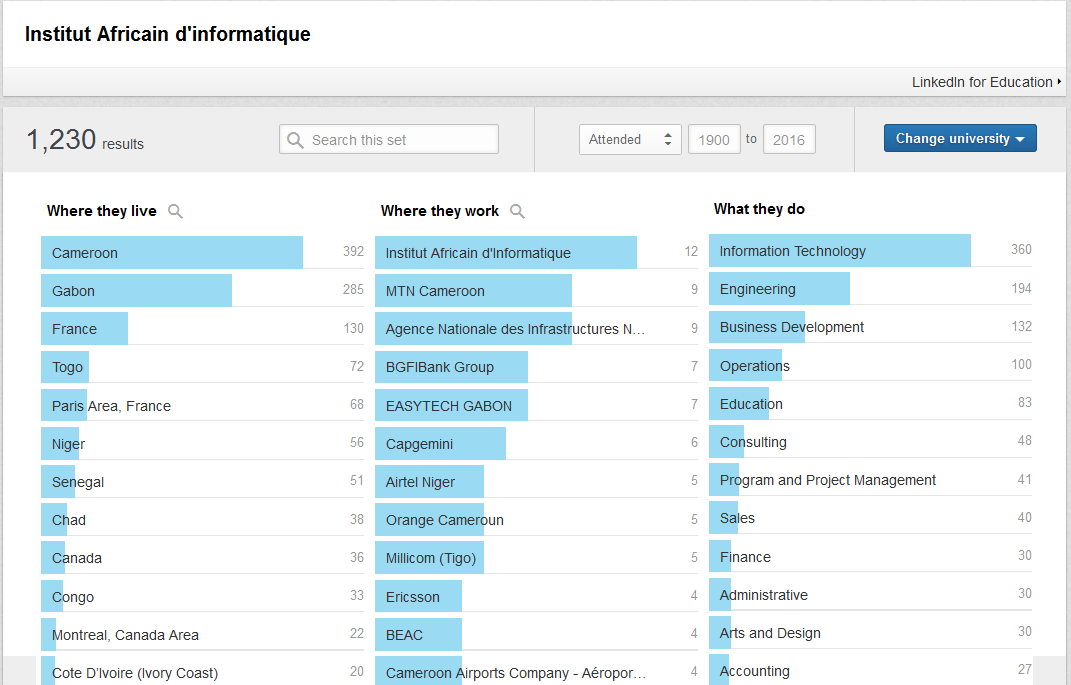
Task: Filter by employer Airtel Niger
Action: point(536,482)
